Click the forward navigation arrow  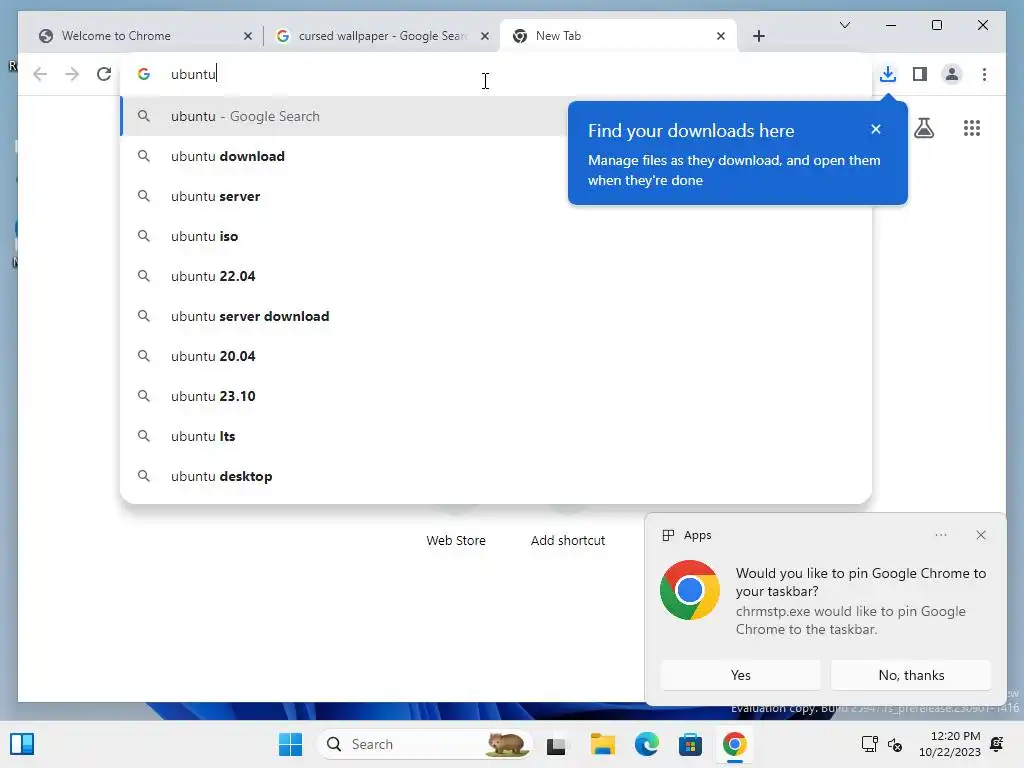click(x=72, y=74)
